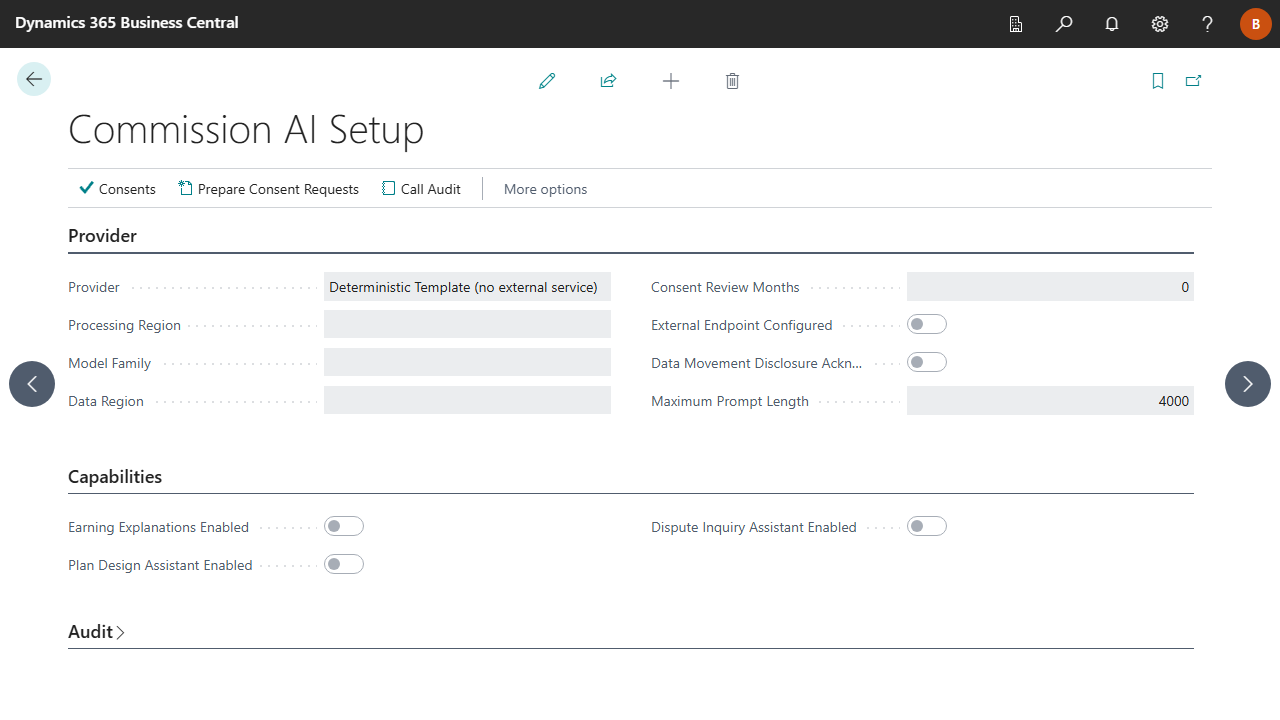Enable Plan Design Assistant Enabled toggle
Viewport: 1280px width, 720px height.
pyautogui.click(x=344, y=564)
